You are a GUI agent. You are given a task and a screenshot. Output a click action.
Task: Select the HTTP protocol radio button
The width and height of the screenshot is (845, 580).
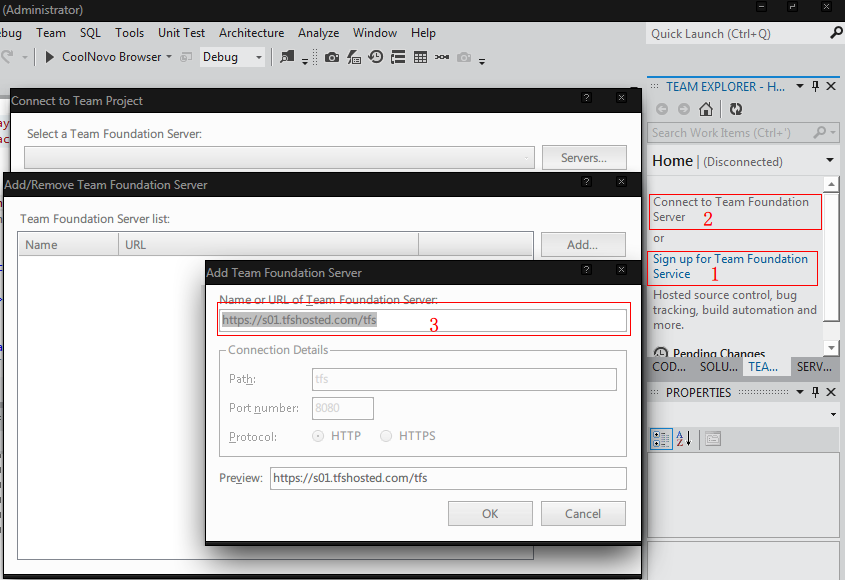click(319, 436)
